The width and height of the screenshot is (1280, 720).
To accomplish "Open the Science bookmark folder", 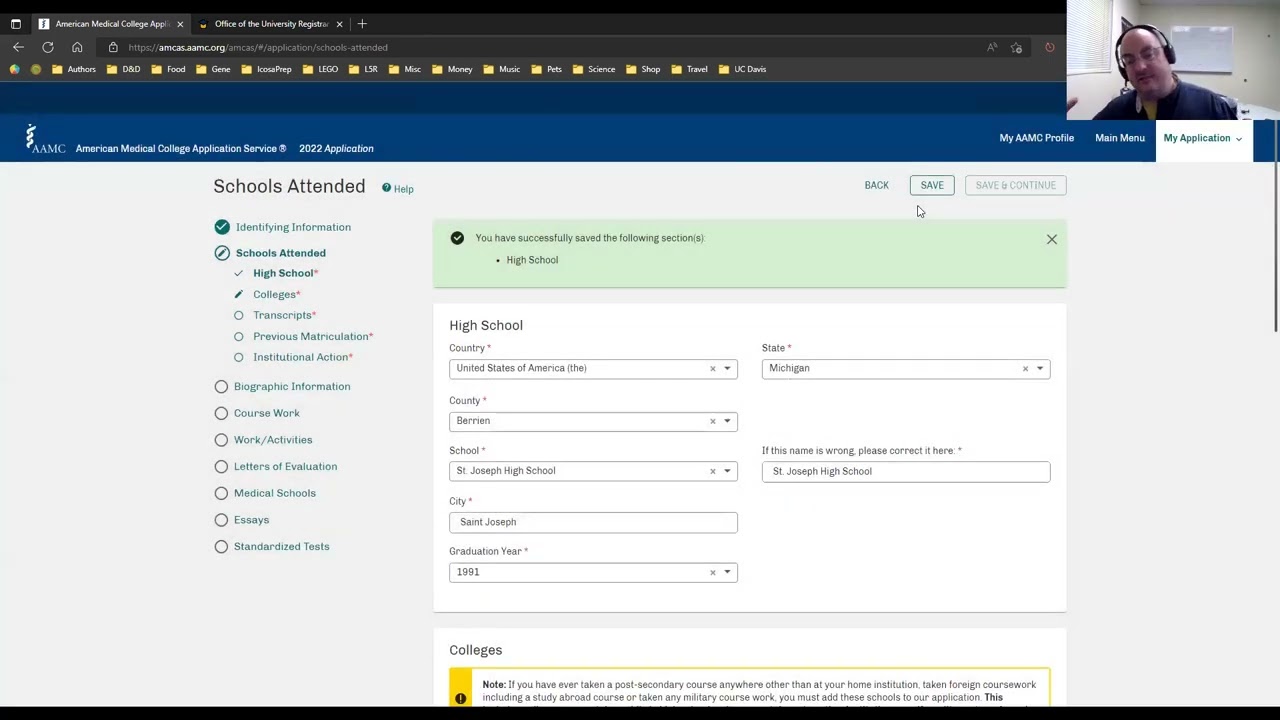I will coord(594,69).
